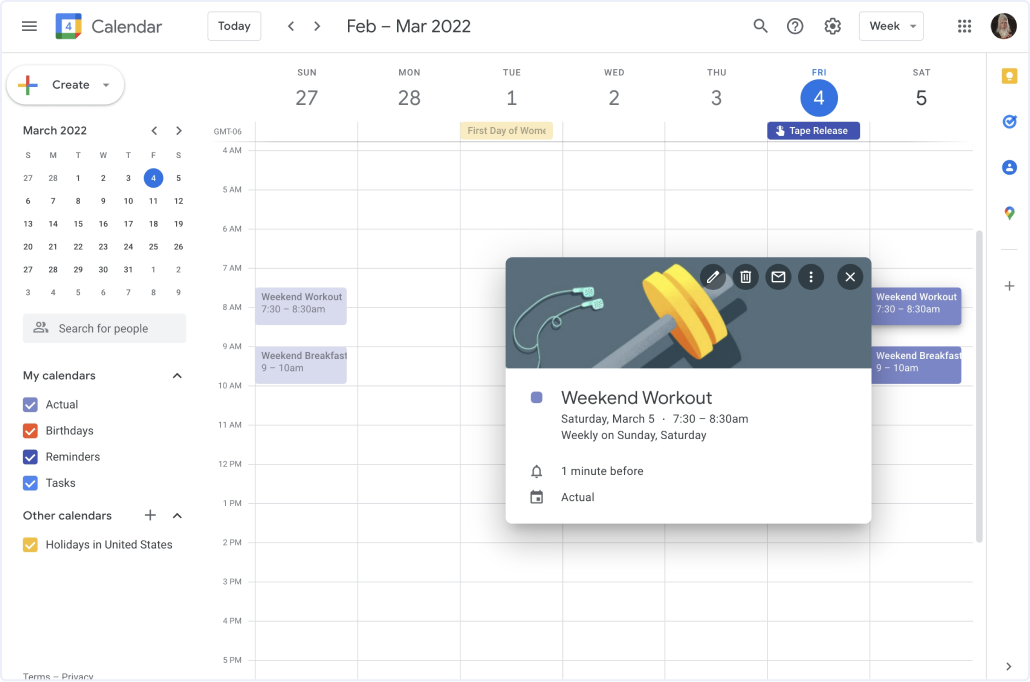Open the Support help icon
This screenshot has width=1030, height=682.
(x=795, y=26)
